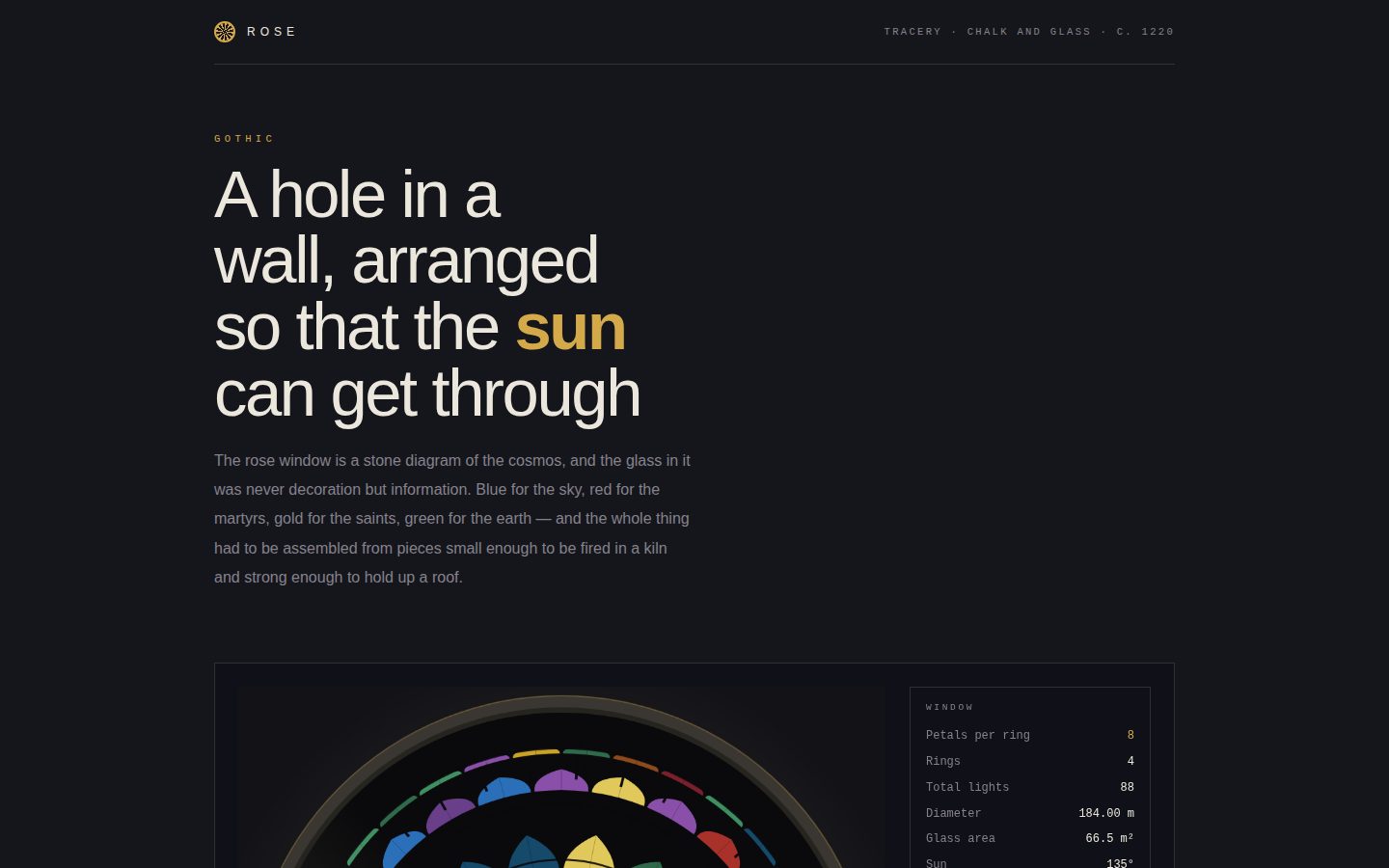Select the "Glass area" label
The width and height of the screenshot is (1389, 868).
point(961,838)
